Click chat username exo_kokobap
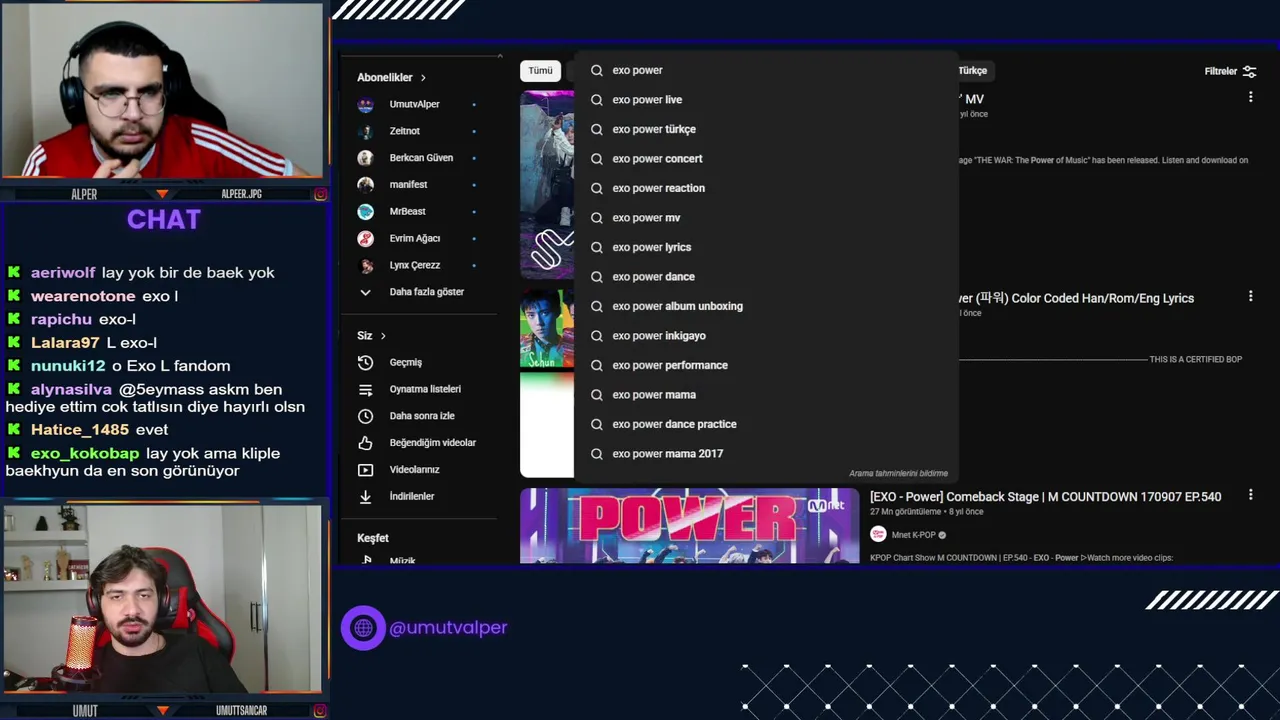Image resolution: width=1280 pixels, height=720 pixels. tap(86, 454)
